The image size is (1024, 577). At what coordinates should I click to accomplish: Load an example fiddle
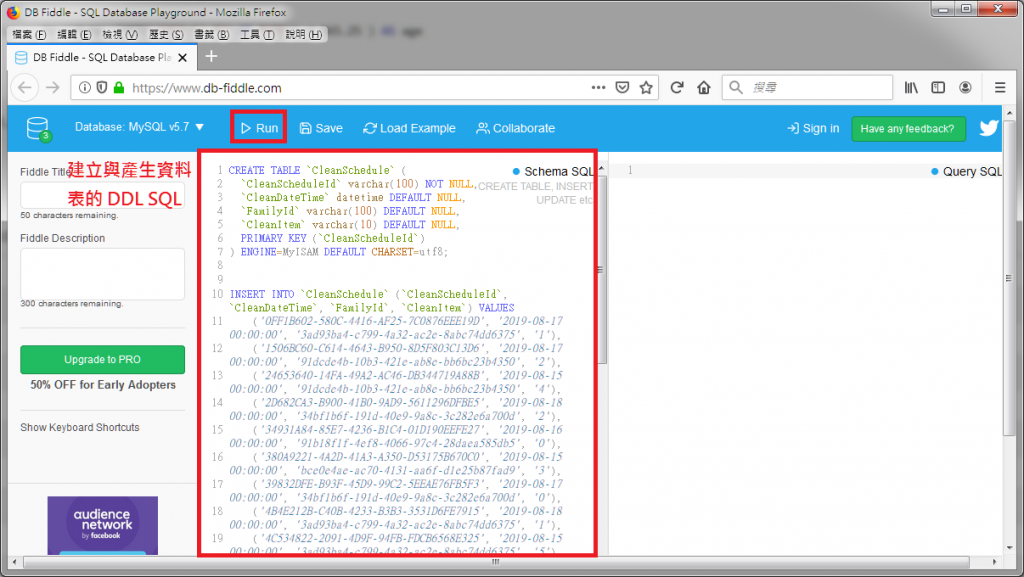pyautogui.click(x=409, y=128)
